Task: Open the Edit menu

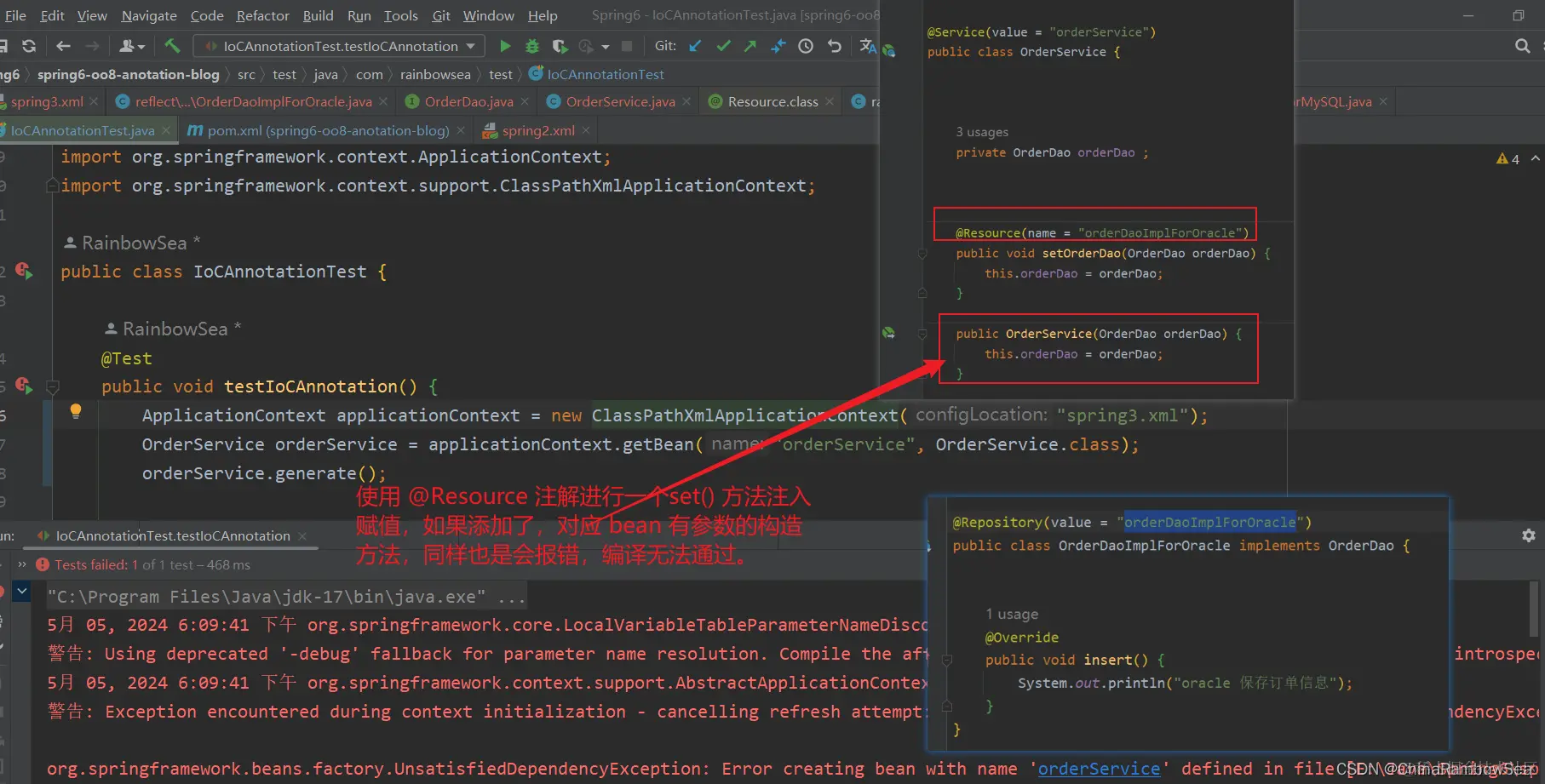Action: (52, 15)
